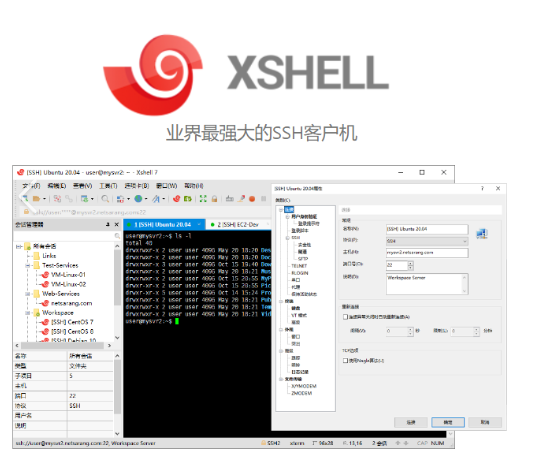Click the Open session folder toolbar icon
The image size is (535, 457).
pyautogui.click(x=37, y=198)
